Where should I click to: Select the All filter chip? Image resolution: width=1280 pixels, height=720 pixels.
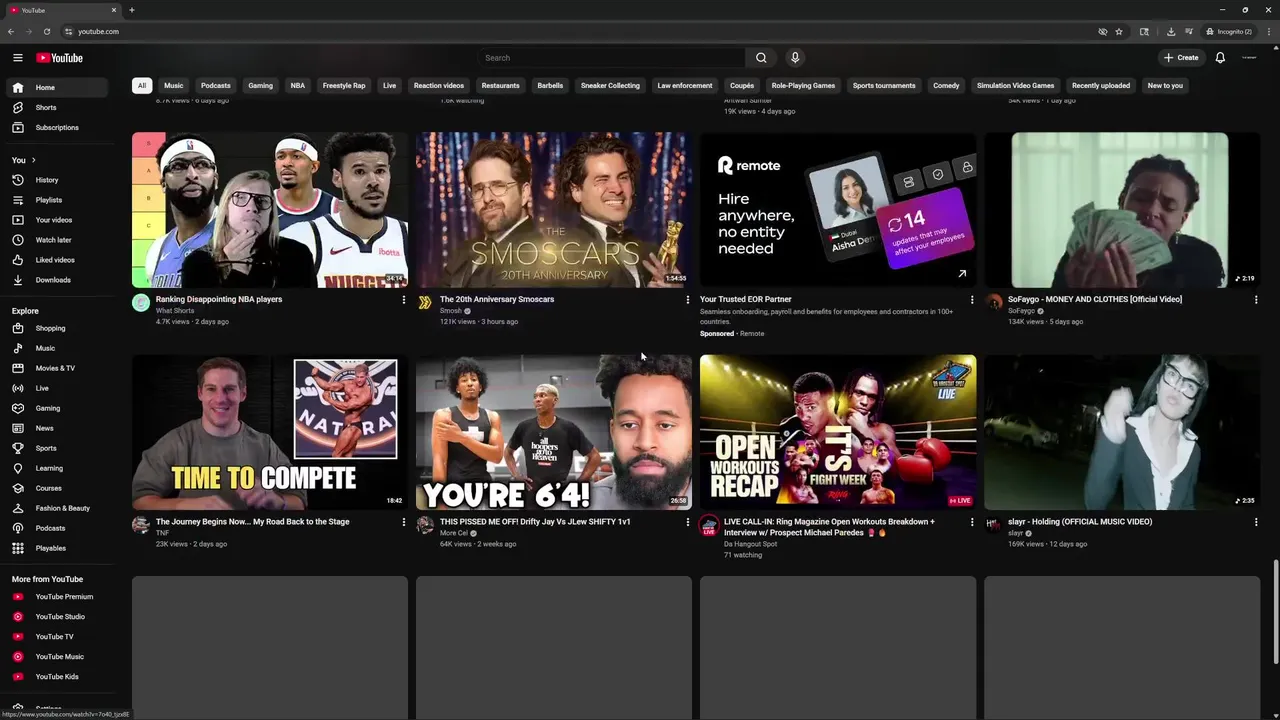[x=142, y=86]
